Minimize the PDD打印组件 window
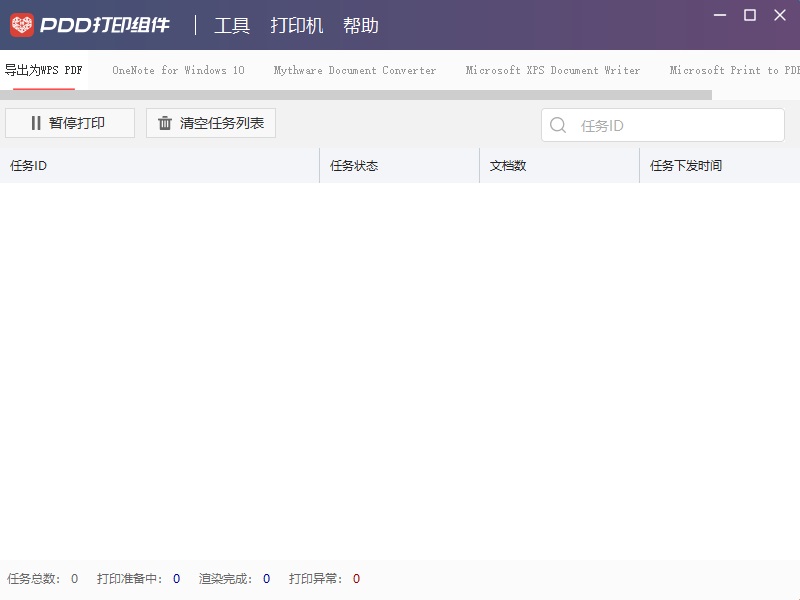 720,15
